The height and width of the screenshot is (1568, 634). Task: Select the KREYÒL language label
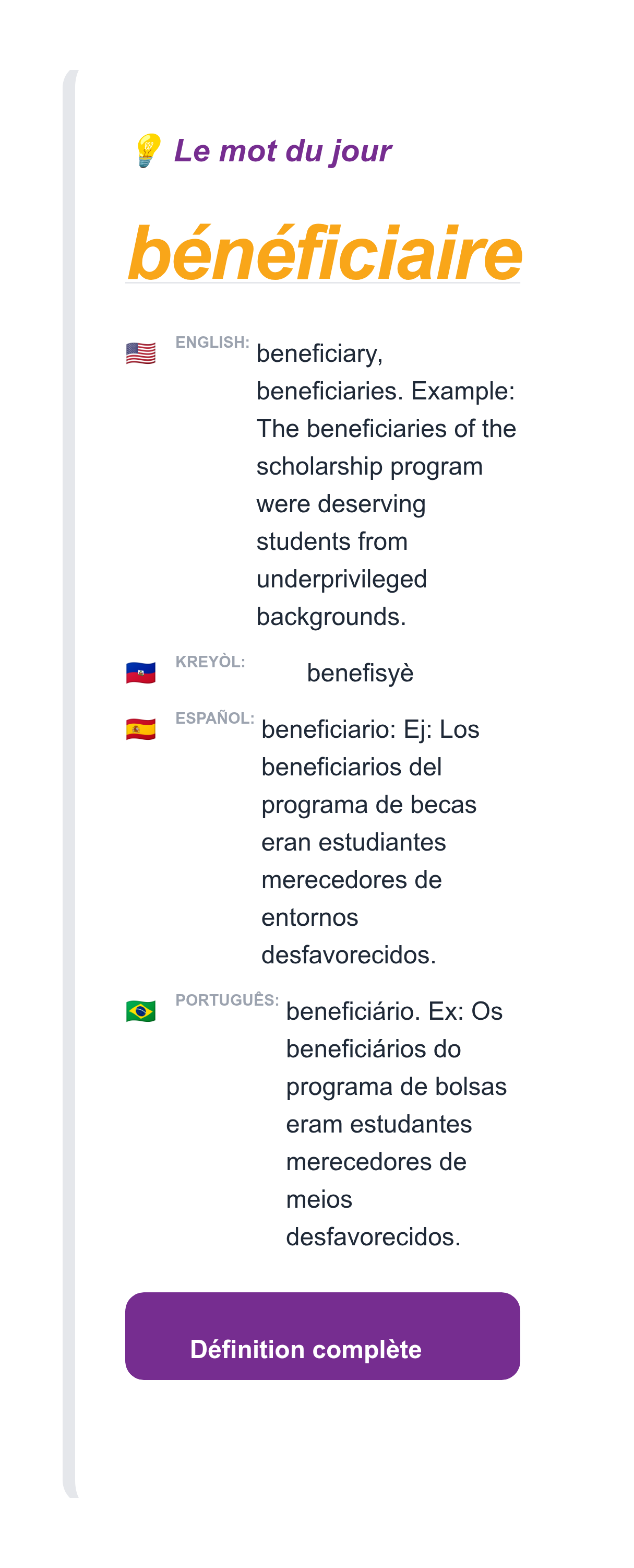[211, 661]
